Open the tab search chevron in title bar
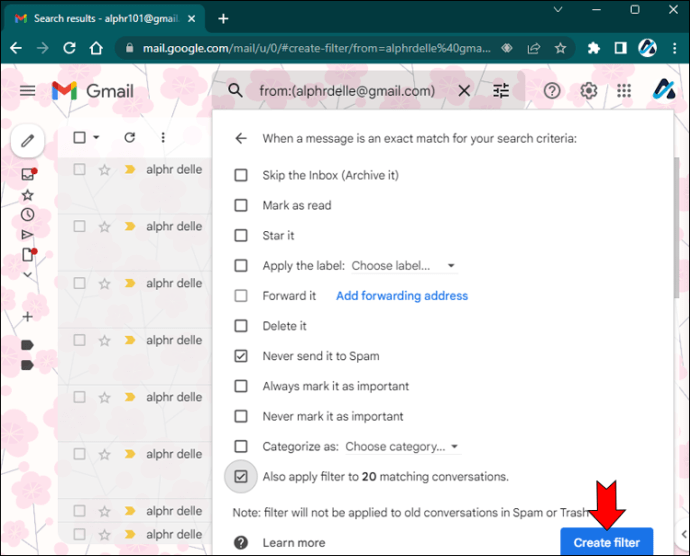The width and height of the screenshot is (690, 556). click(558, 9)
